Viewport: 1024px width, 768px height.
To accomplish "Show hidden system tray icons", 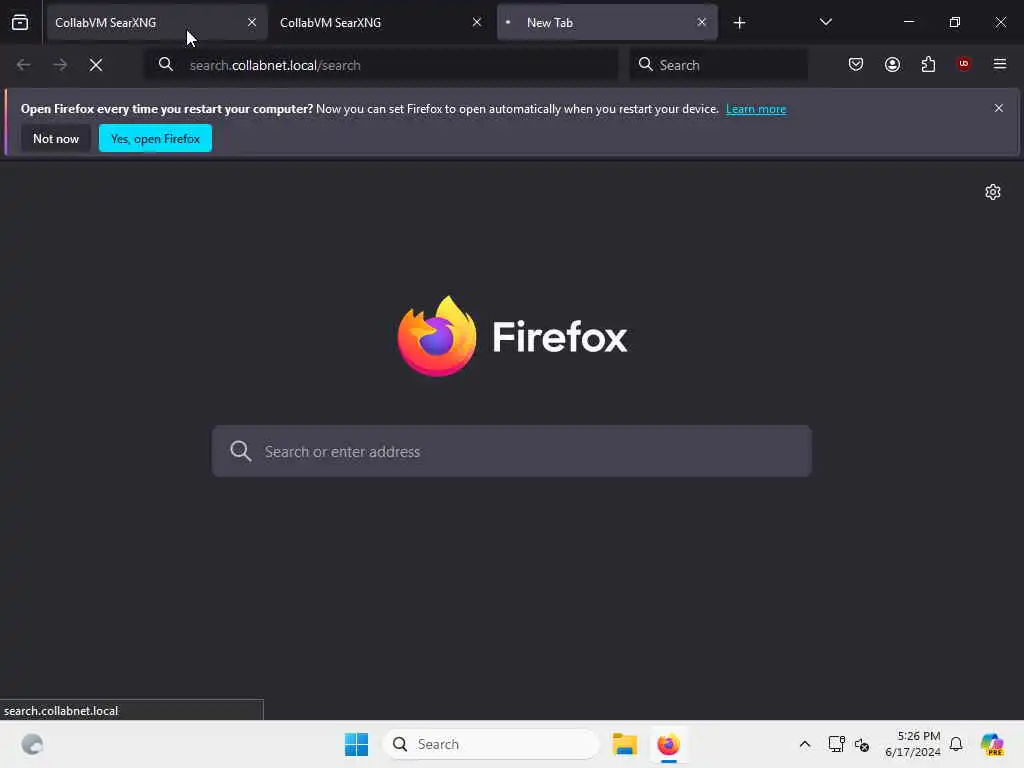I will pyautogui.click(x=805, y=744).
